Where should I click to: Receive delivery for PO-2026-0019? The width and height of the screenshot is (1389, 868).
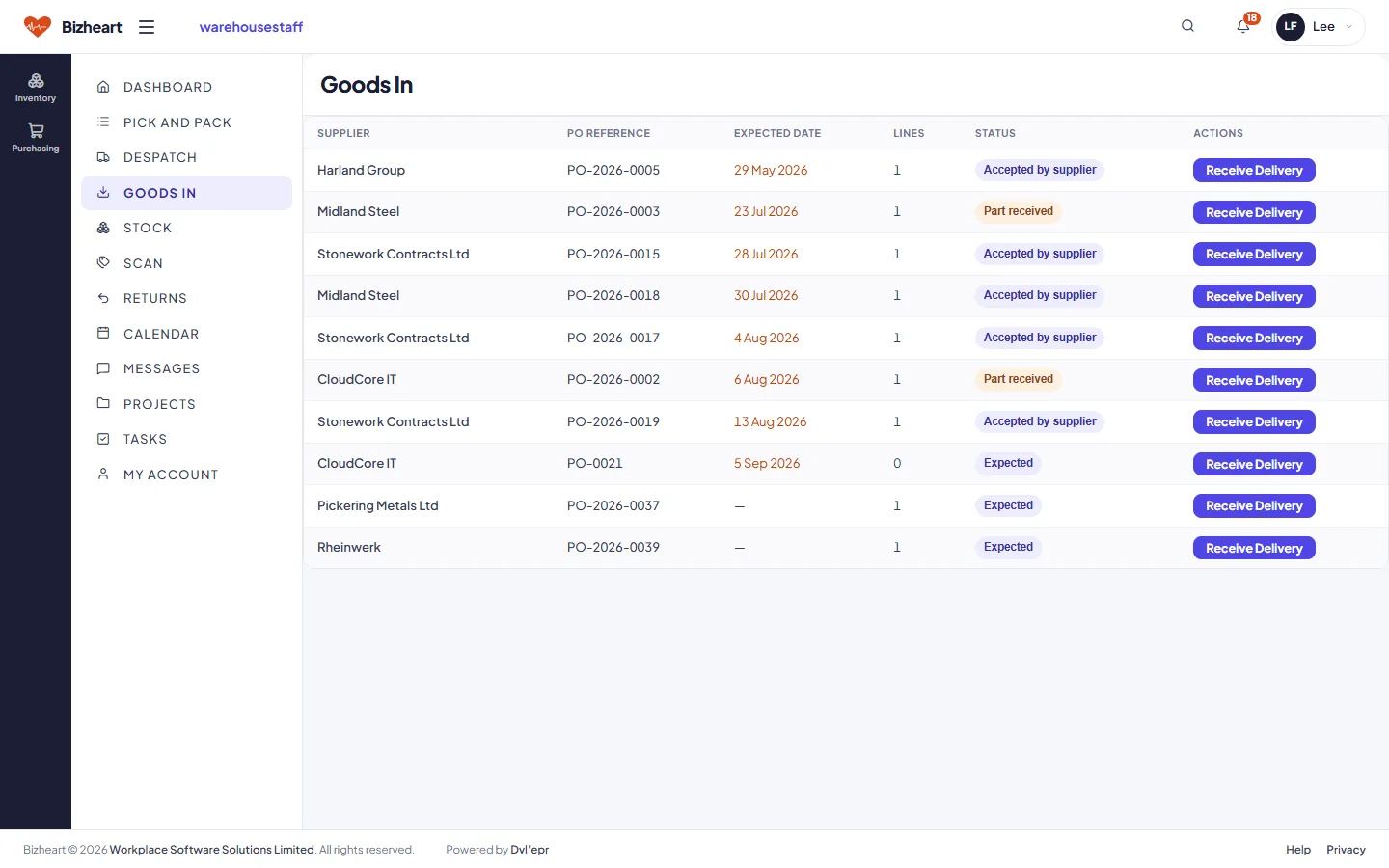click(x=1254, y=422)
